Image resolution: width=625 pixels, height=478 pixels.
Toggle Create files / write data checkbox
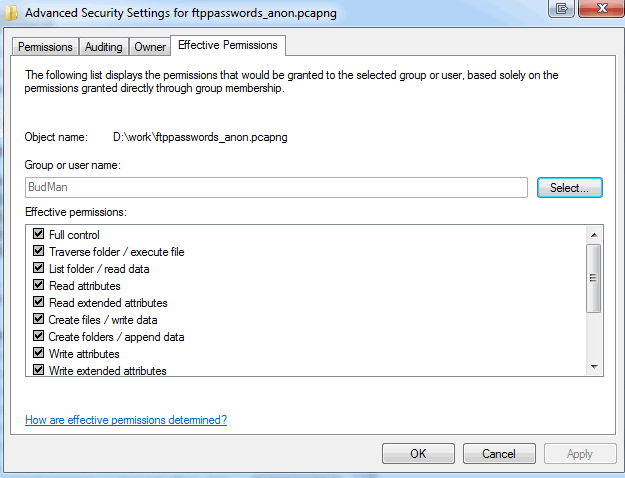[x=39, y=320]
